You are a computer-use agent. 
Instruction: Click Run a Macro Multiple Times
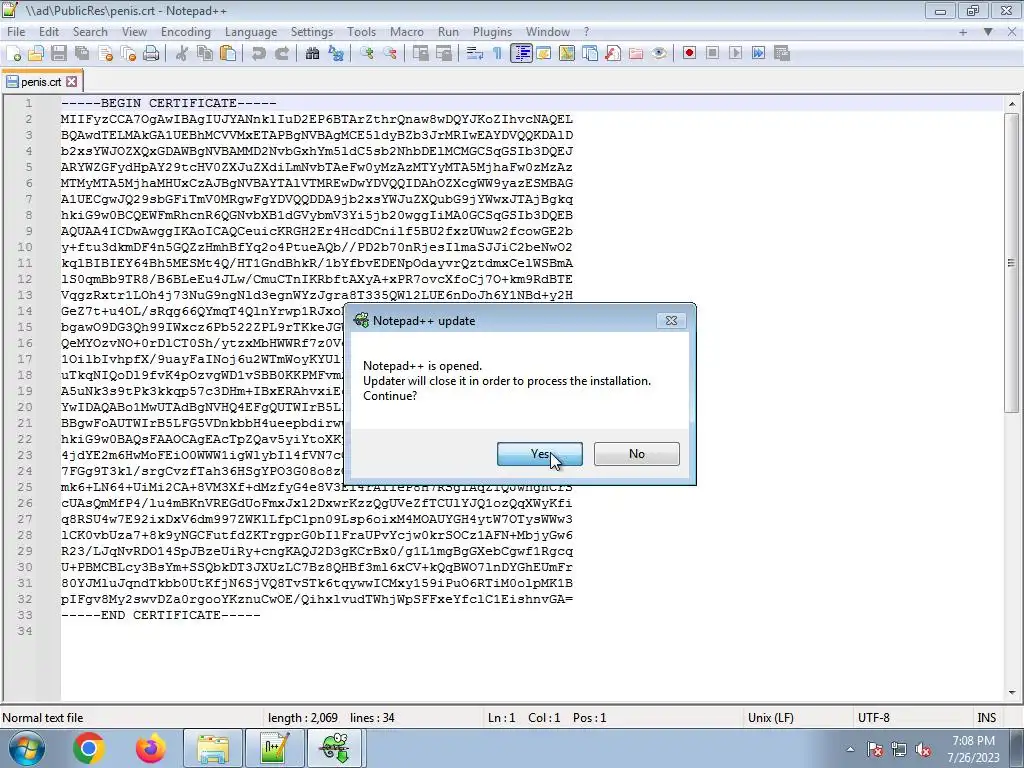(x=758, y=54)
